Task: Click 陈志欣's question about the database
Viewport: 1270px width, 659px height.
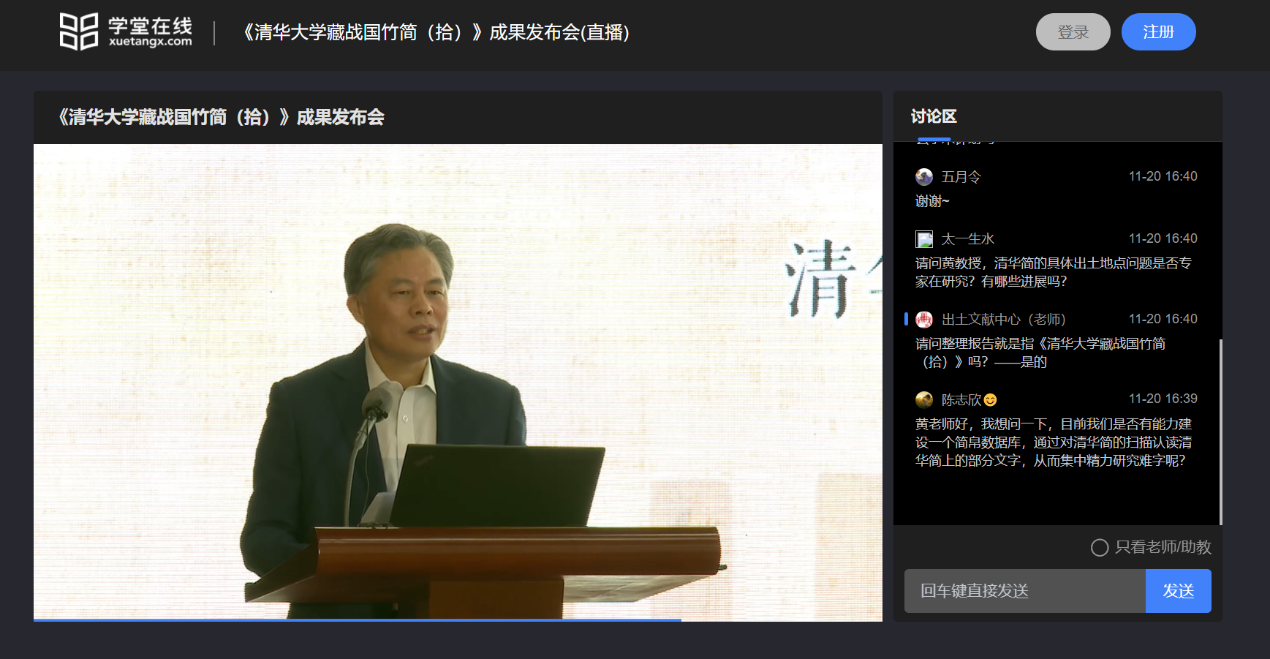Action: [x=1053, y=442]
